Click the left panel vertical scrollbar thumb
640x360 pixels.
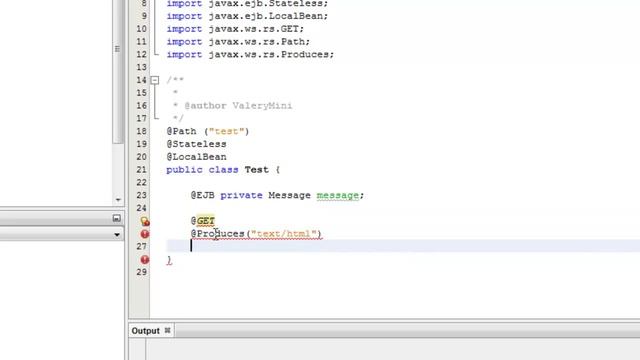pyautogui.click(x=118, y=71)
